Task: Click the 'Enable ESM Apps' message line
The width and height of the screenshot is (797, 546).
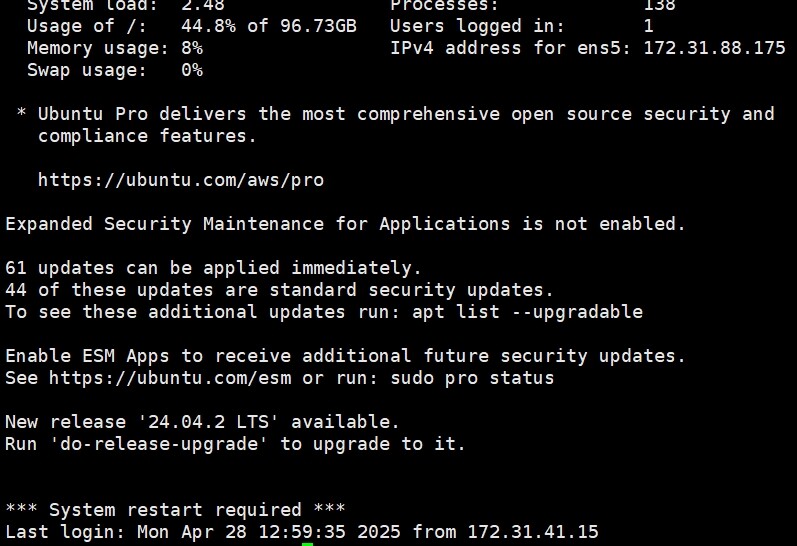Action: [345, 356]
